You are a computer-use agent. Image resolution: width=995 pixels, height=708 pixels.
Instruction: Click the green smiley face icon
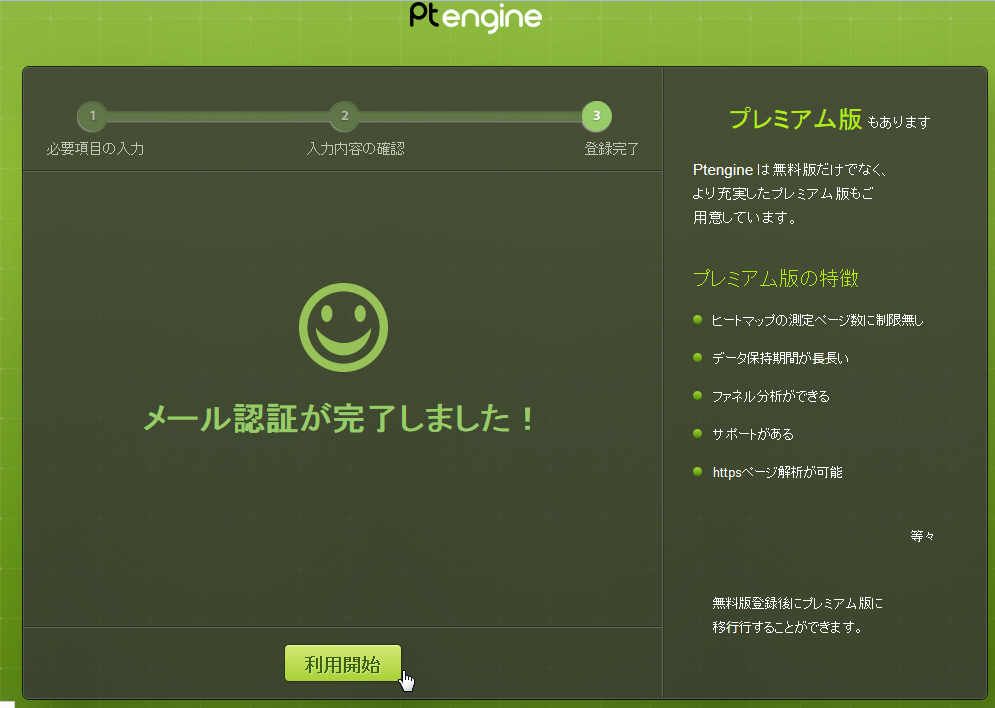pyautogui.click(x=343, y=327)
